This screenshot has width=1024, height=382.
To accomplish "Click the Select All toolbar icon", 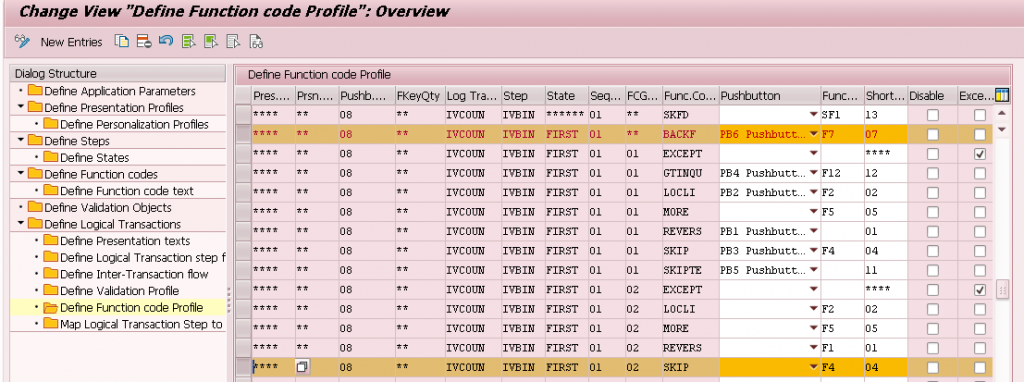I will [189, 42].
